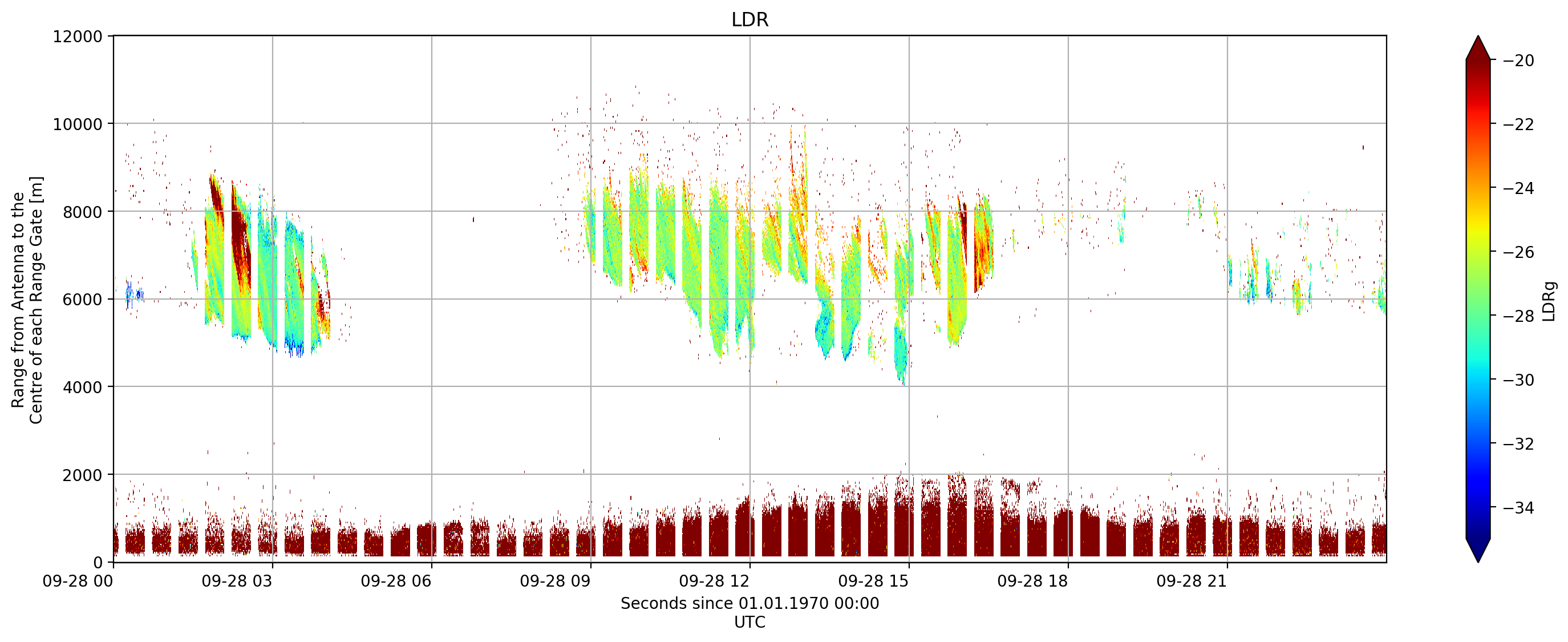Click the colorbar tick label −26
This screenshot has height=642, width=1568.
pyautogui.click(x=1519, y=252)
